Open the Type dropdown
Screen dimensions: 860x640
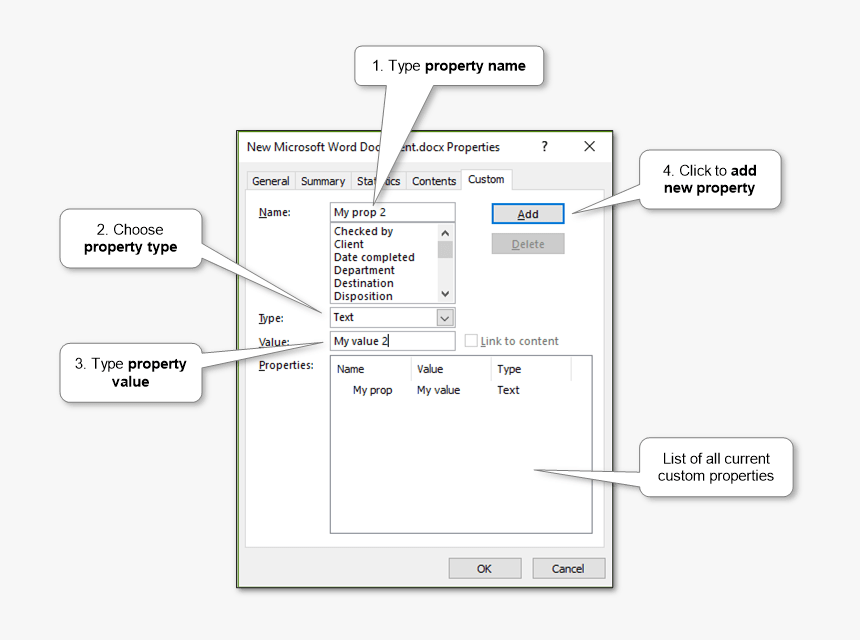coord(444,317)
